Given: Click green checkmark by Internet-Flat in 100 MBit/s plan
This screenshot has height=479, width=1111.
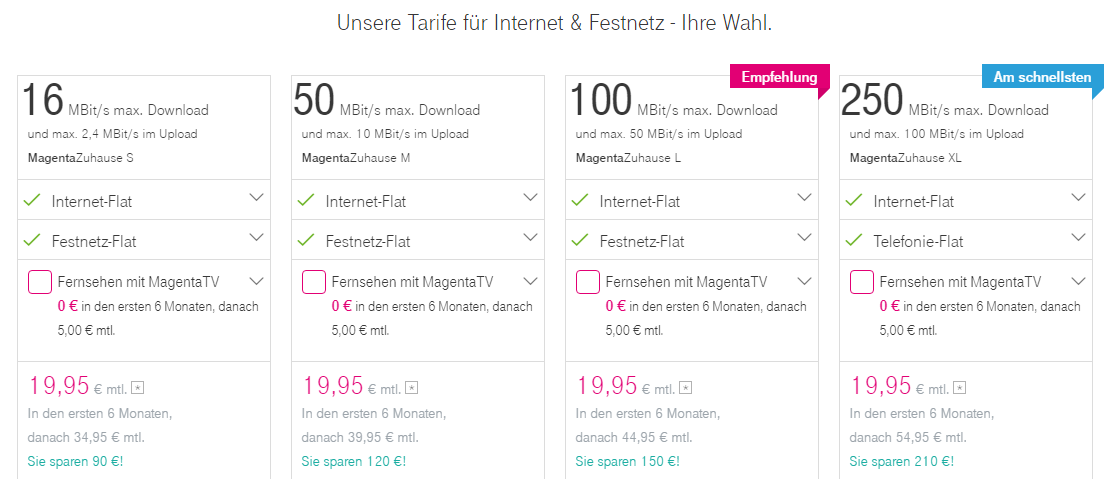Looking at the screenshot, I should pos(580,201).
